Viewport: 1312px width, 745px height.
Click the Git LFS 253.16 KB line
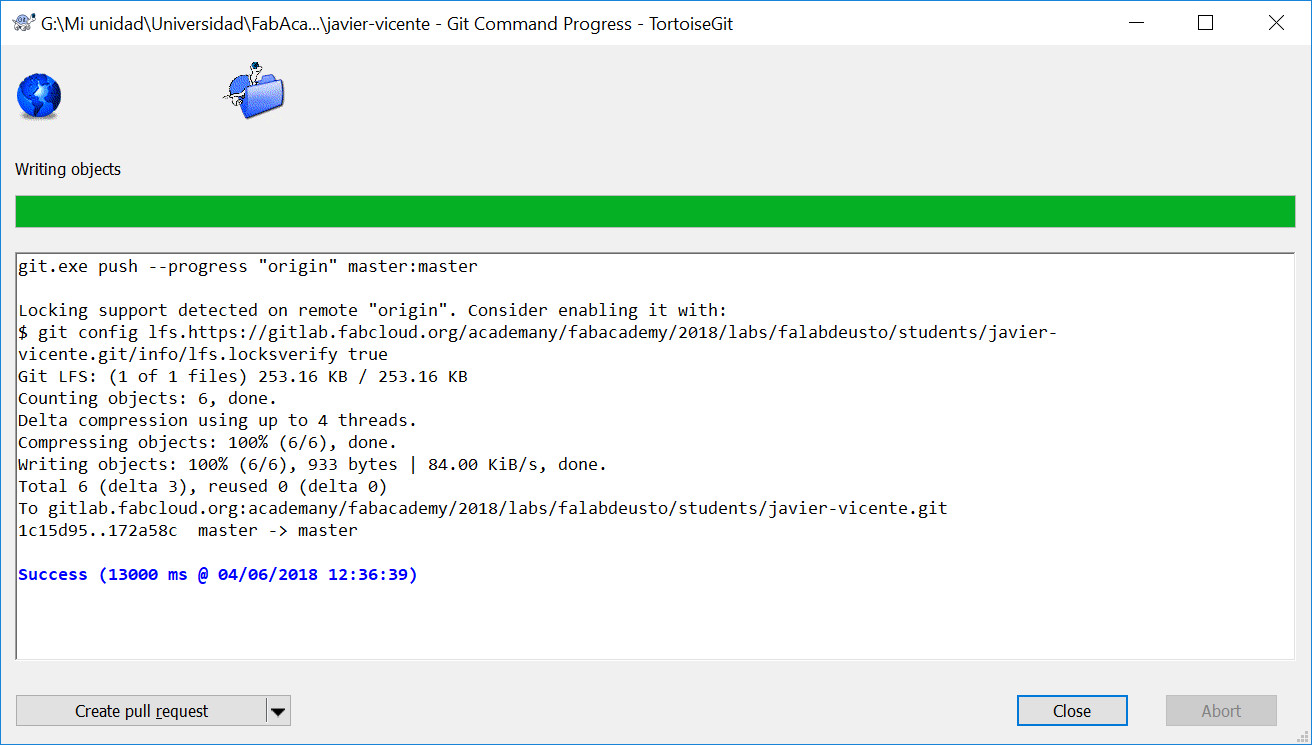[243, 376]
